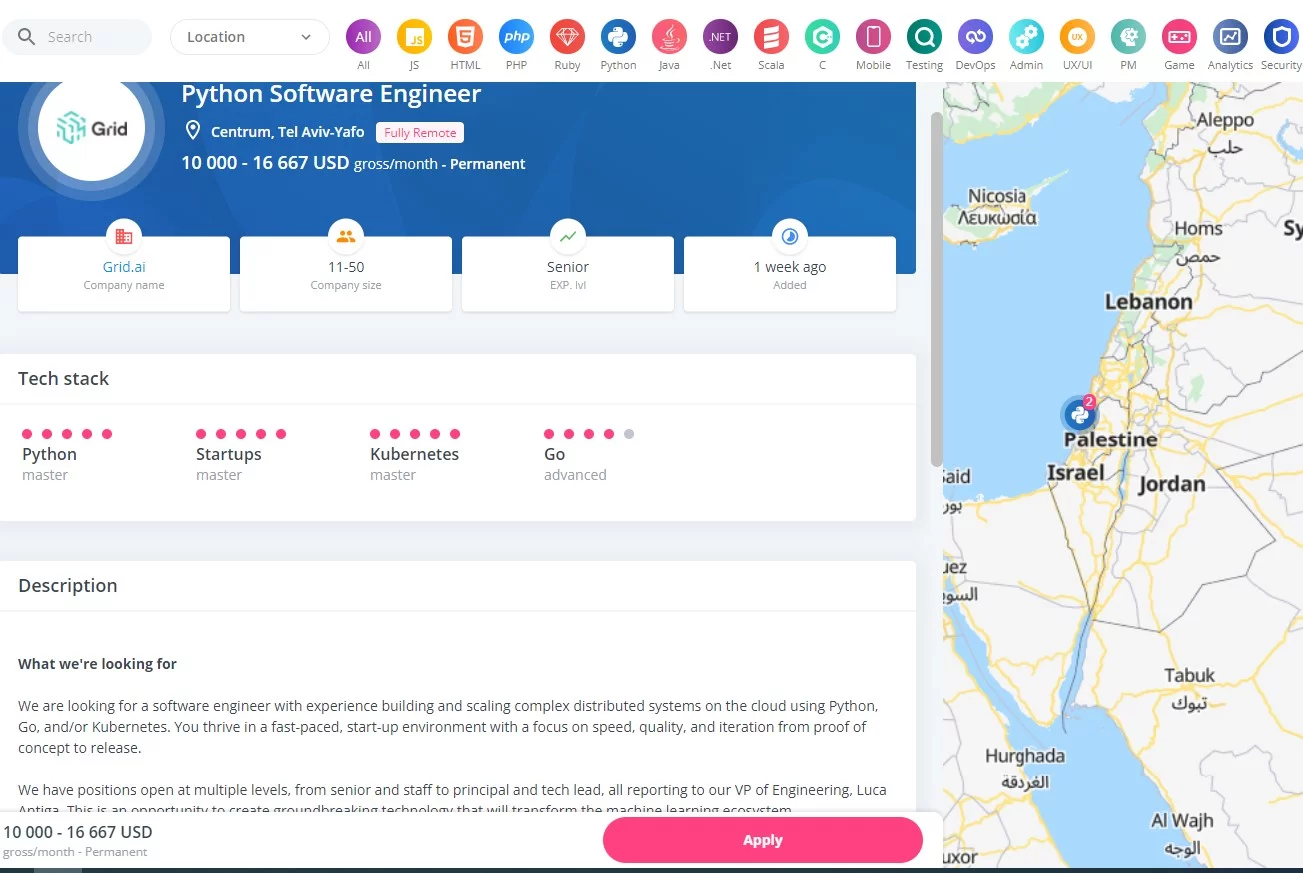Click the Python map marker near Palestine
This screenshot has height=873, width=1303.
(x=1079, y=413)
